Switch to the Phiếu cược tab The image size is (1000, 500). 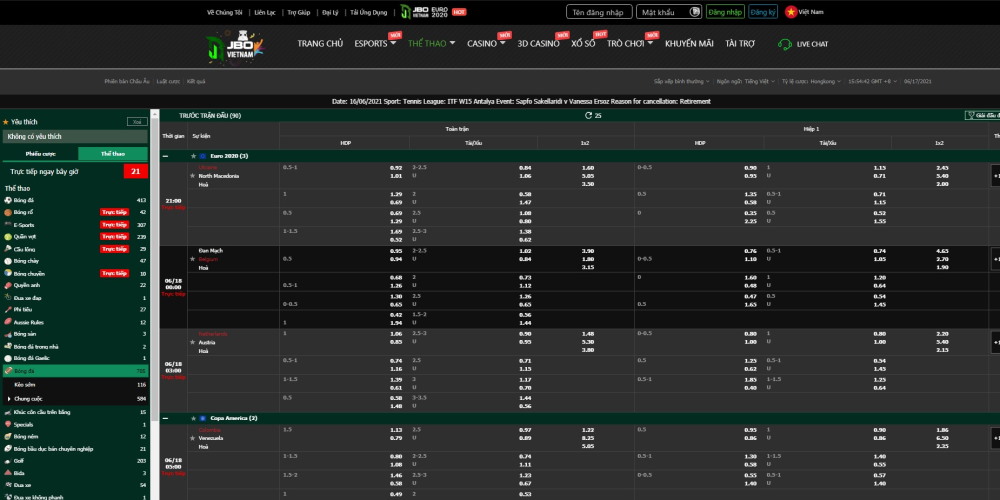pos(41,154)
